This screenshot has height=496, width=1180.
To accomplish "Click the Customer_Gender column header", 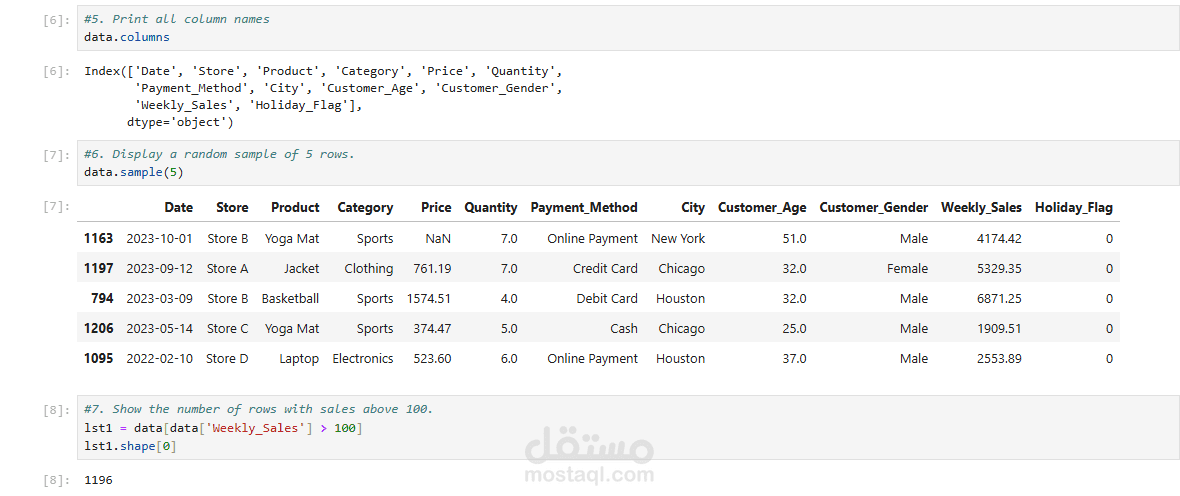I will 873,208.
